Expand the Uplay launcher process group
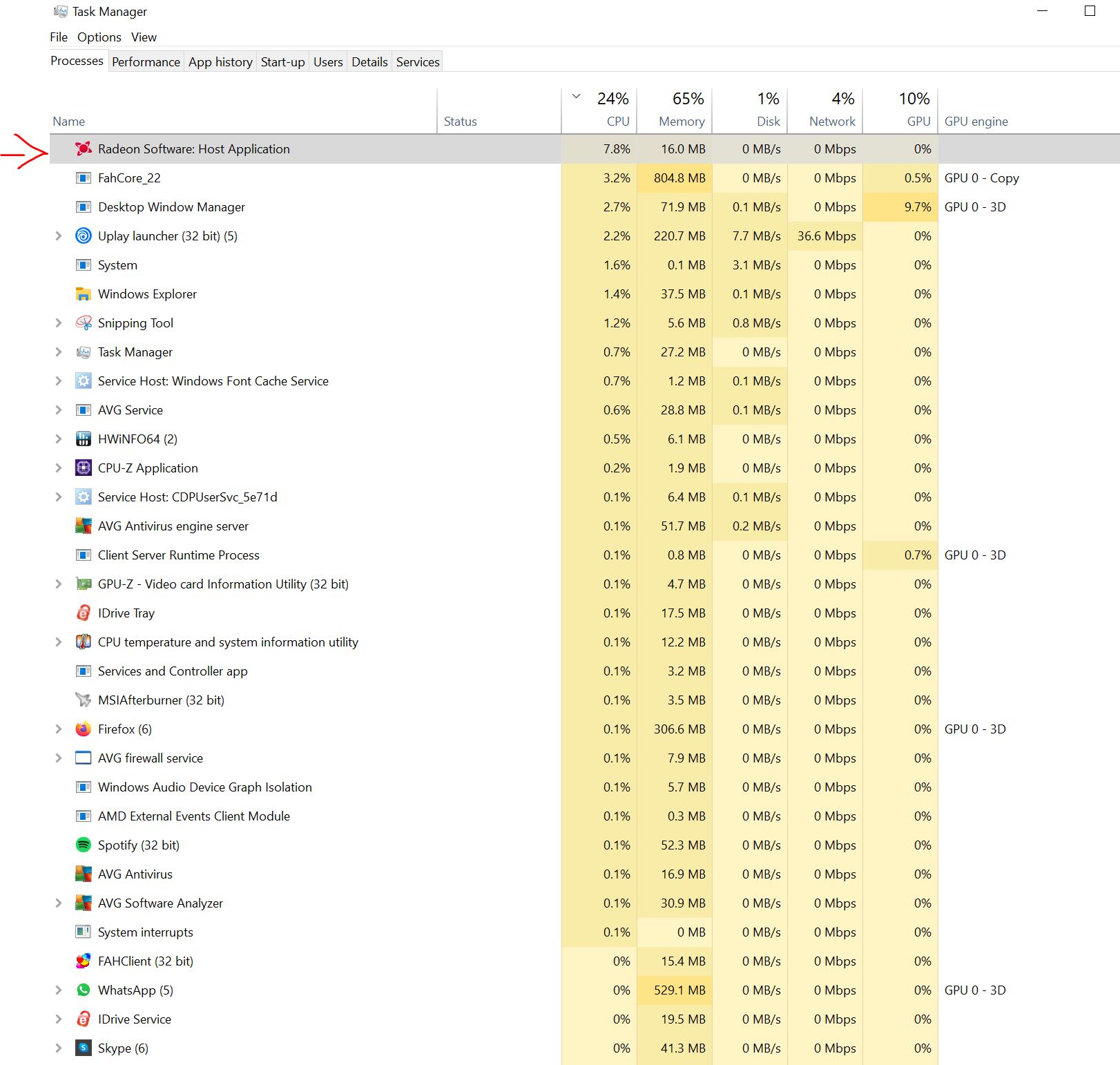 [x=59, y=236]
